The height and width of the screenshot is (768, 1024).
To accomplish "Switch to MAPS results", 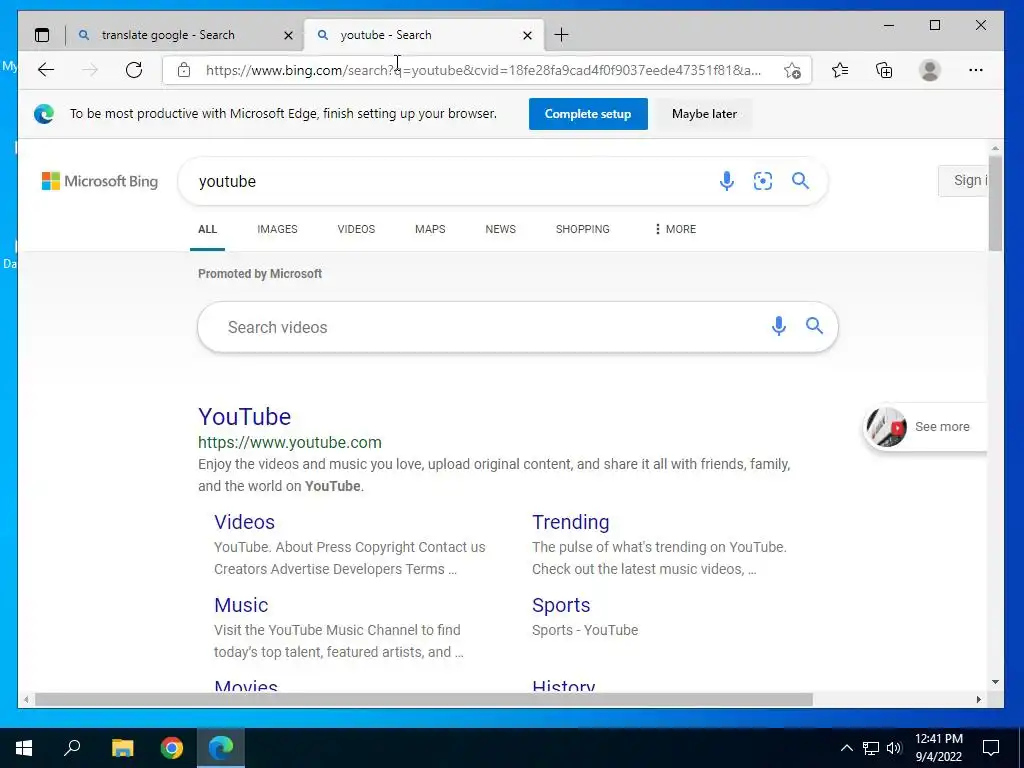I will 430,229.
